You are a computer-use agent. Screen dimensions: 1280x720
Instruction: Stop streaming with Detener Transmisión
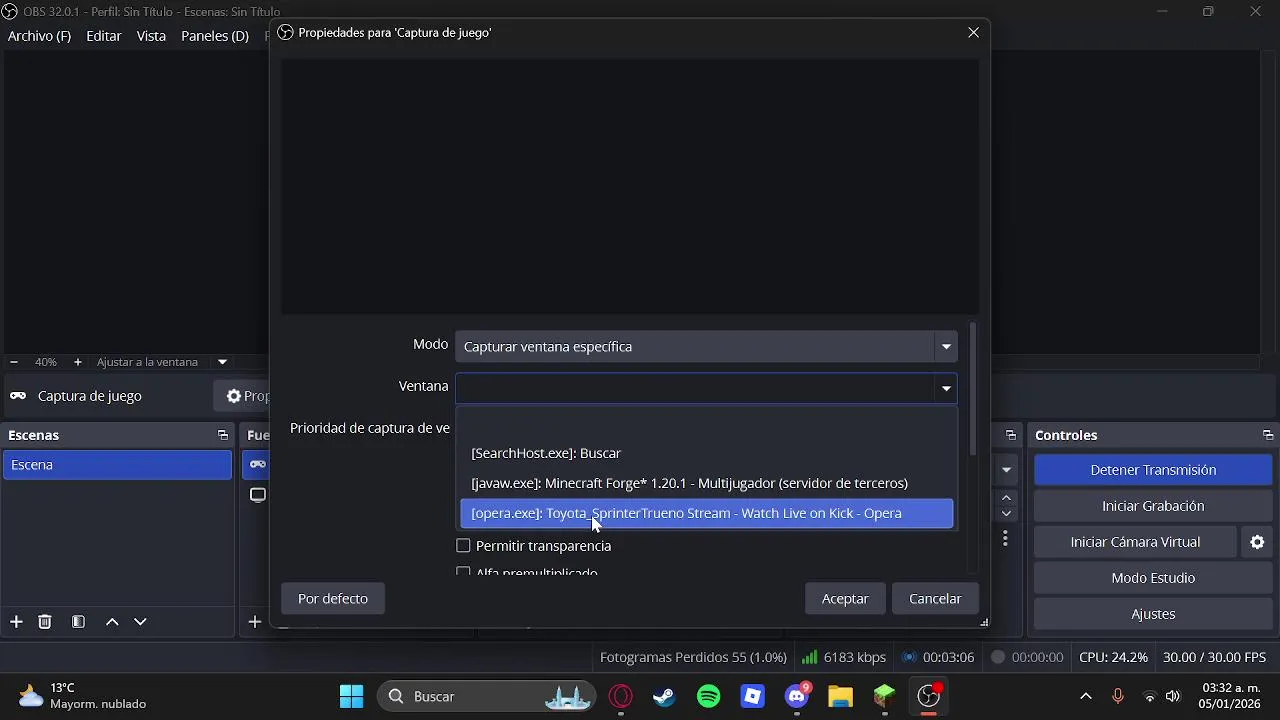click(1153, 470)
